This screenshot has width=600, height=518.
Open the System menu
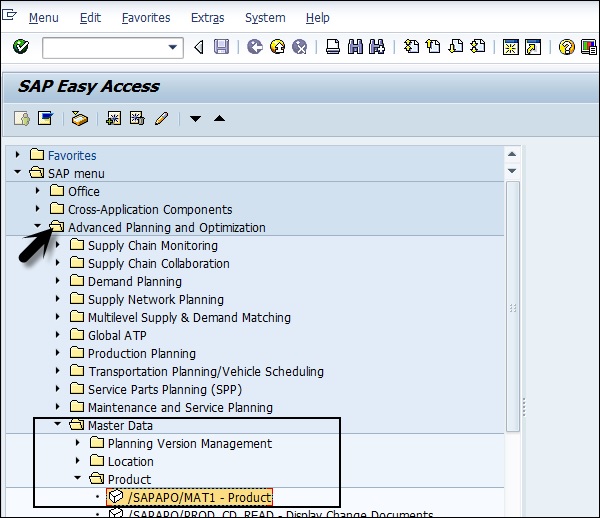pos(264,18)
